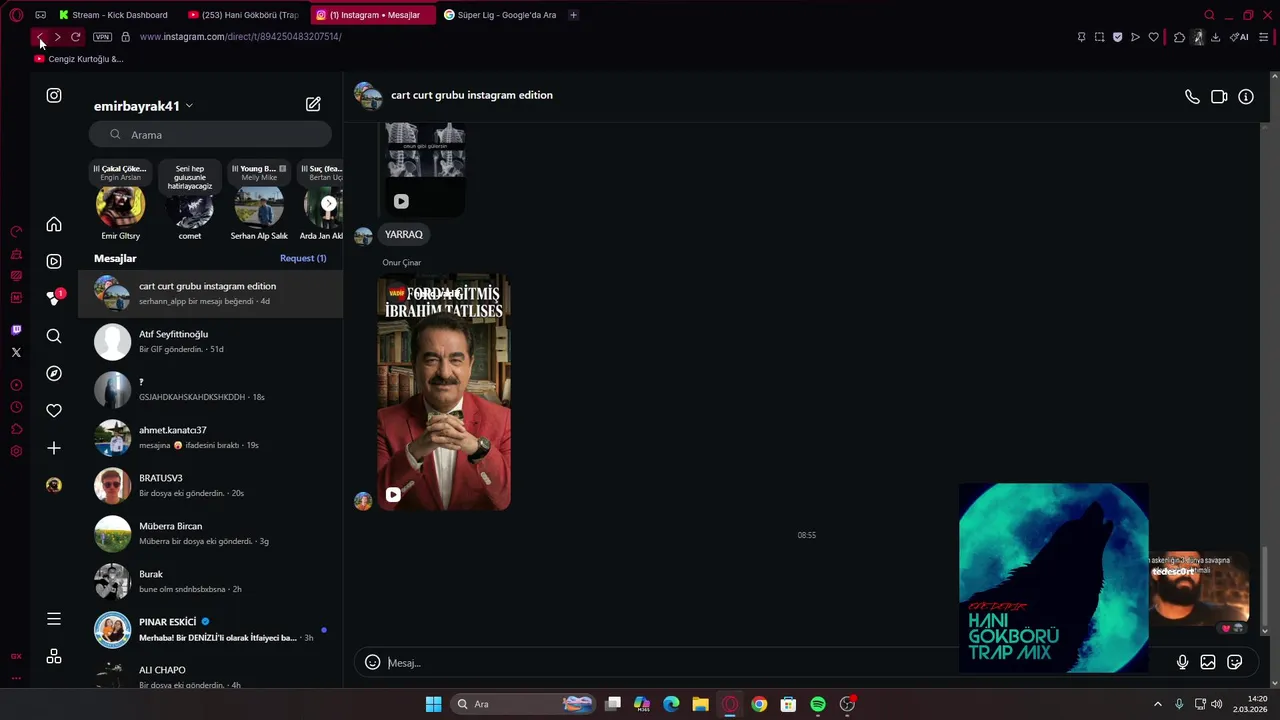Image resolution: width=1280 pixels, height=720 pixels.
Task: Switch to Süper Lig Google tab
Action: pyautogui.click(x=500, y=15)
